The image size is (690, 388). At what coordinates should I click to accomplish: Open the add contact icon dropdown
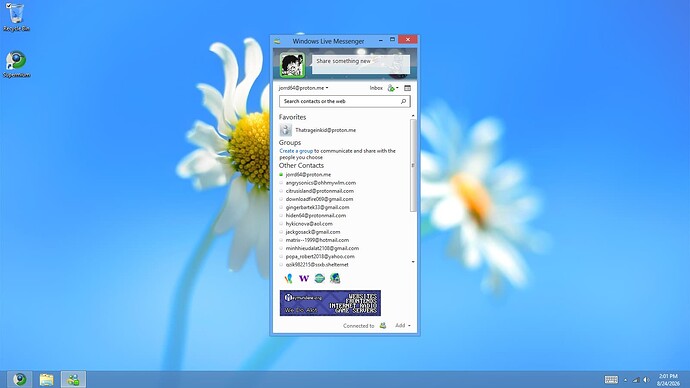point(393,88)
